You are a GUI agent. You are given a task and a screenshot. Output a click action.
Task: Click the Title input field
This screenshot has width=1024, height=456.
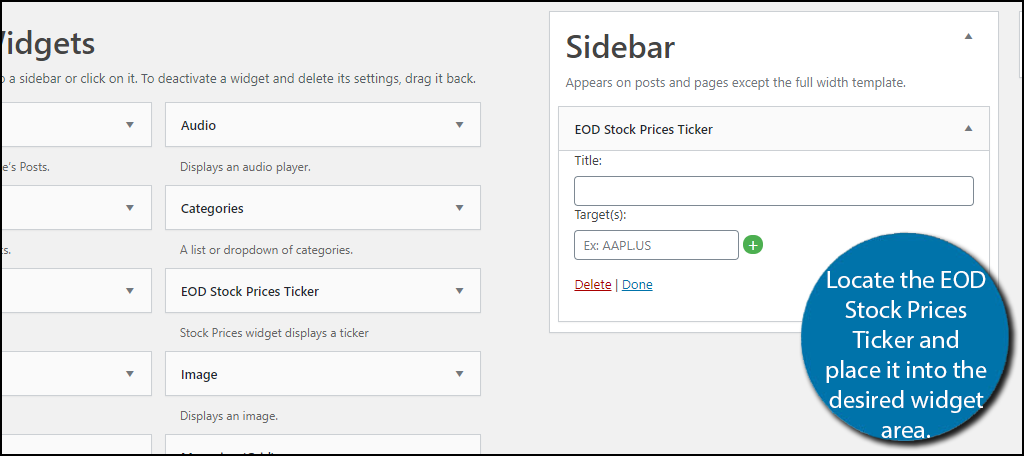point(774,191)
